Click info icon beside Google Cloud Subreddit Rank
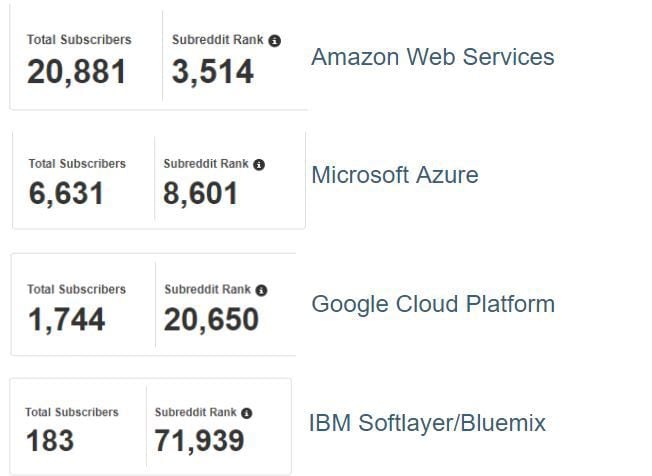Image resolution: width=652 pixels, height=476 pixels. 261,290
